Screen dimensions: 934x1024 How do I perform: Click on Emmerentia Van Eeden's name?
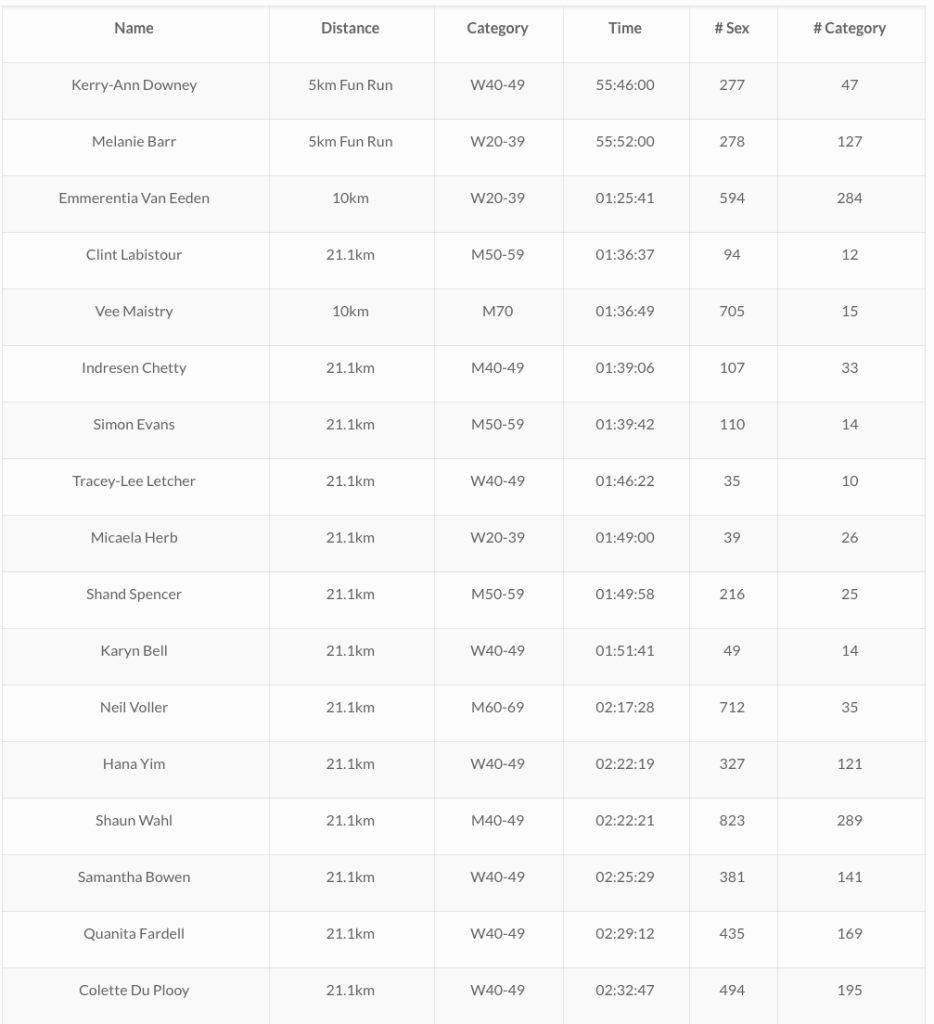[x=134, y=198]
